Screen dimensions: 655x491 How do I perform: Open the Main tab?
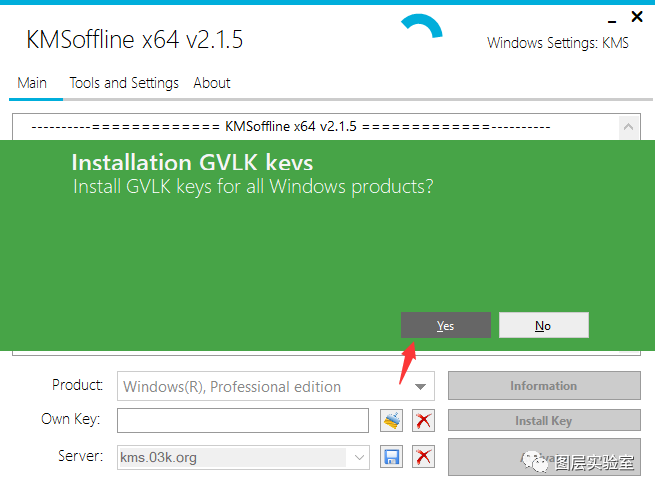(32, 83)
